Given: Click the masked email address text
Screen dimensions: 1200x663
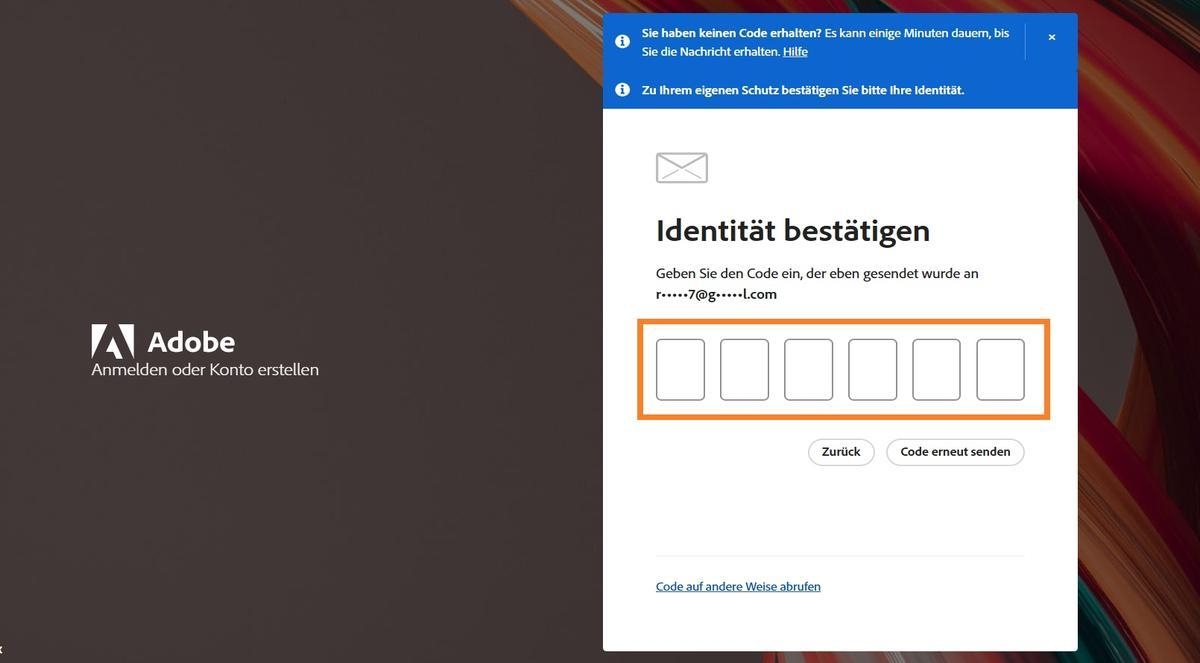Looking at the screenshot, I should tap(716, 293).
